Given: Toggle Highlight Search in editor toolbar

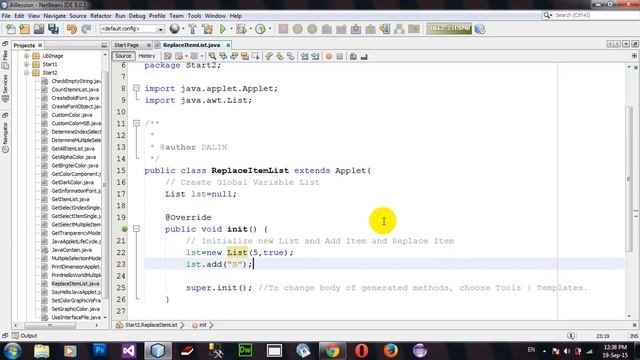Looking at the screenshot, I should (245, 56).
